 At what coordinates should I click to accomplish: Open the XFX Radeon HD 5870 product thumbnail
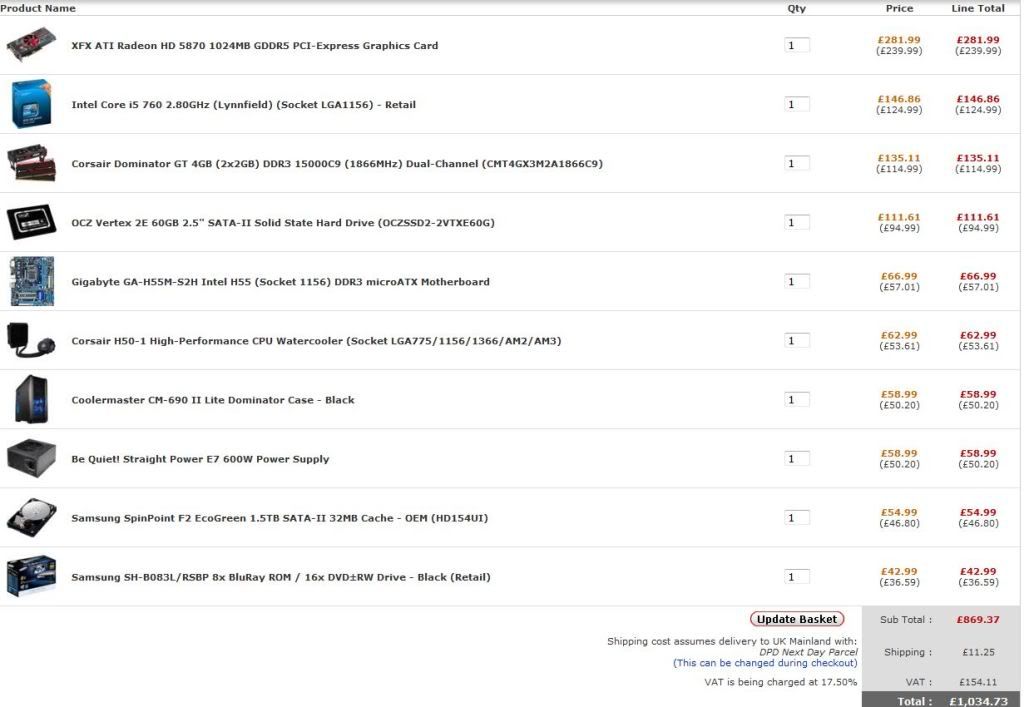click(31, 44)
